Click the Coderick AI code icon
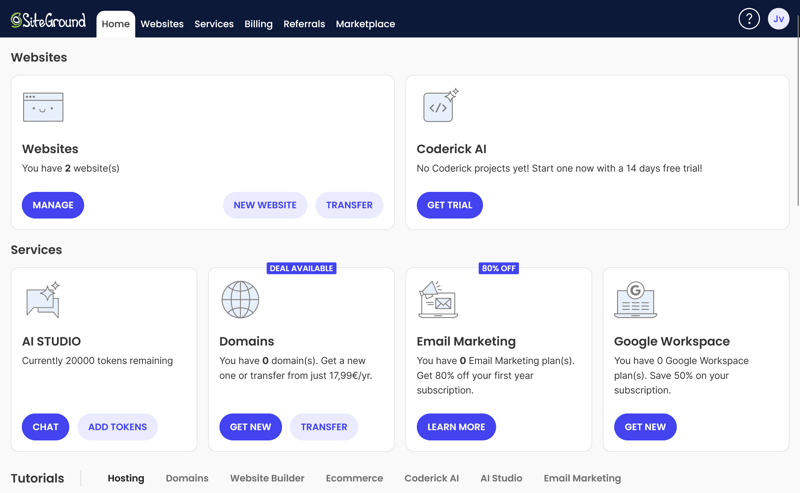The height and width of the screenshot is (493, 800). (441, 105)
